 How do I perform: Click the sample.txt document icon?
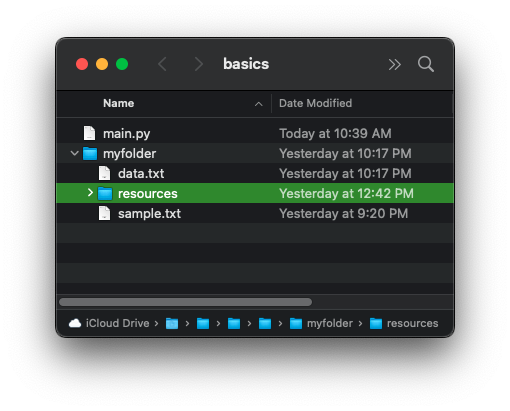pyautogui.click(x=104, y=213)
